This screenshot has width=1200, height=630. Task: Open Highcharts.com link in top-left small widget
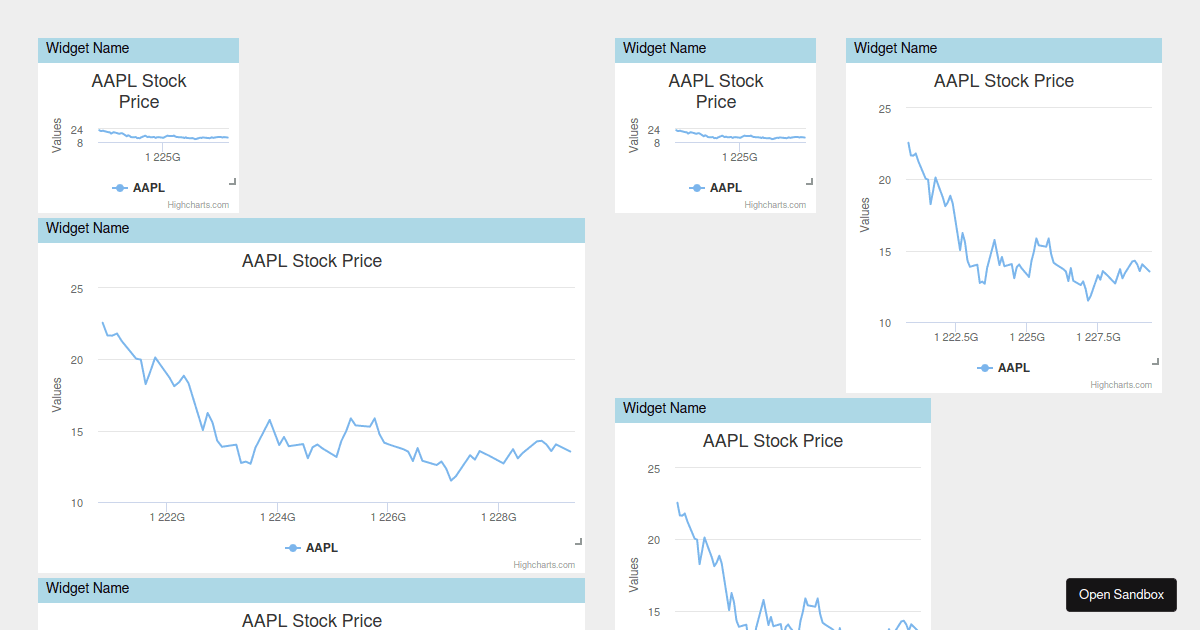(198, 205)
